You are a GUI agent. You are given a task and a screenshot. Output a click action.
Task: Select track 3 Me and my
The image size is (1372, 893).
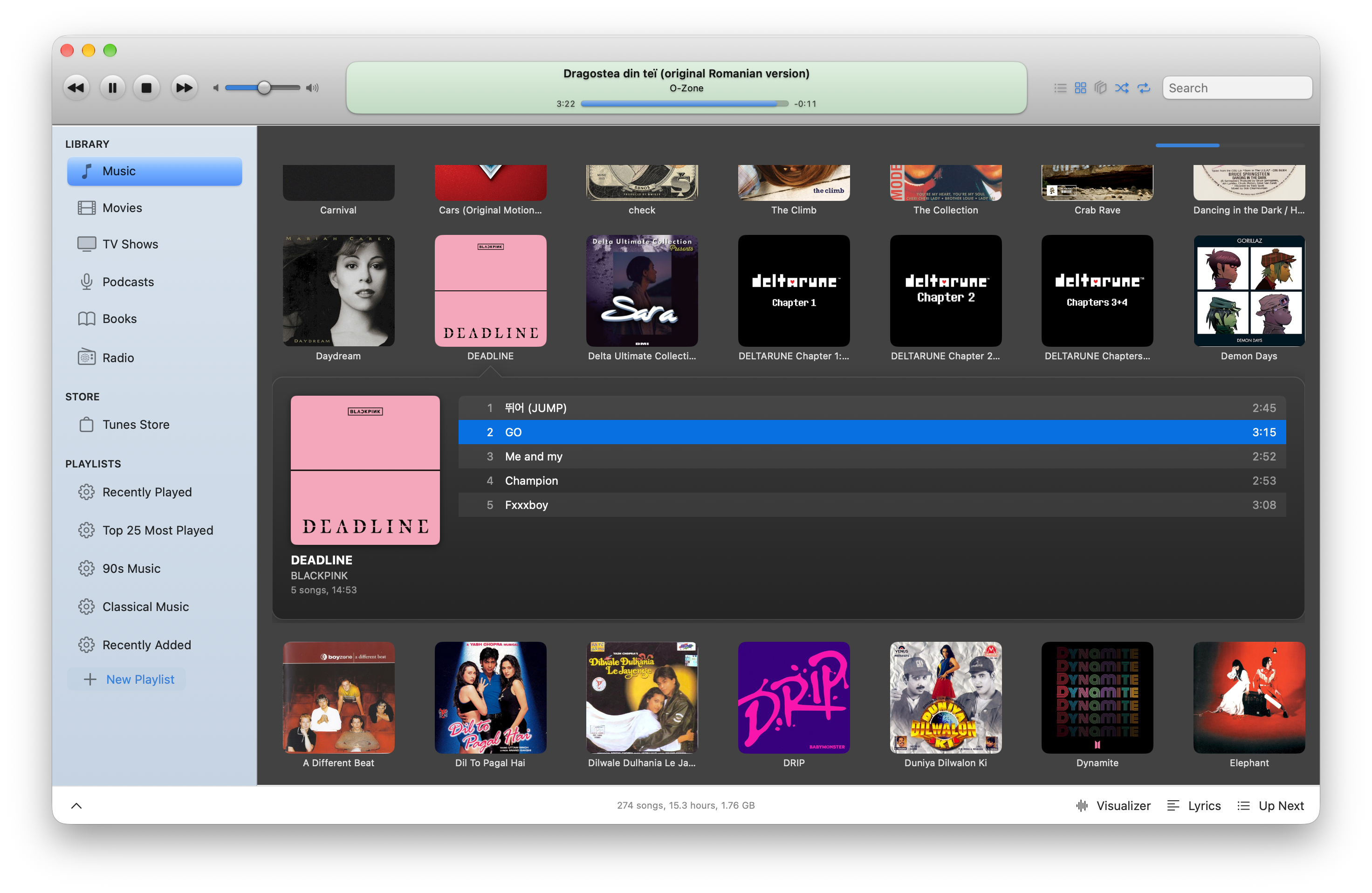[x=871, y=457]
